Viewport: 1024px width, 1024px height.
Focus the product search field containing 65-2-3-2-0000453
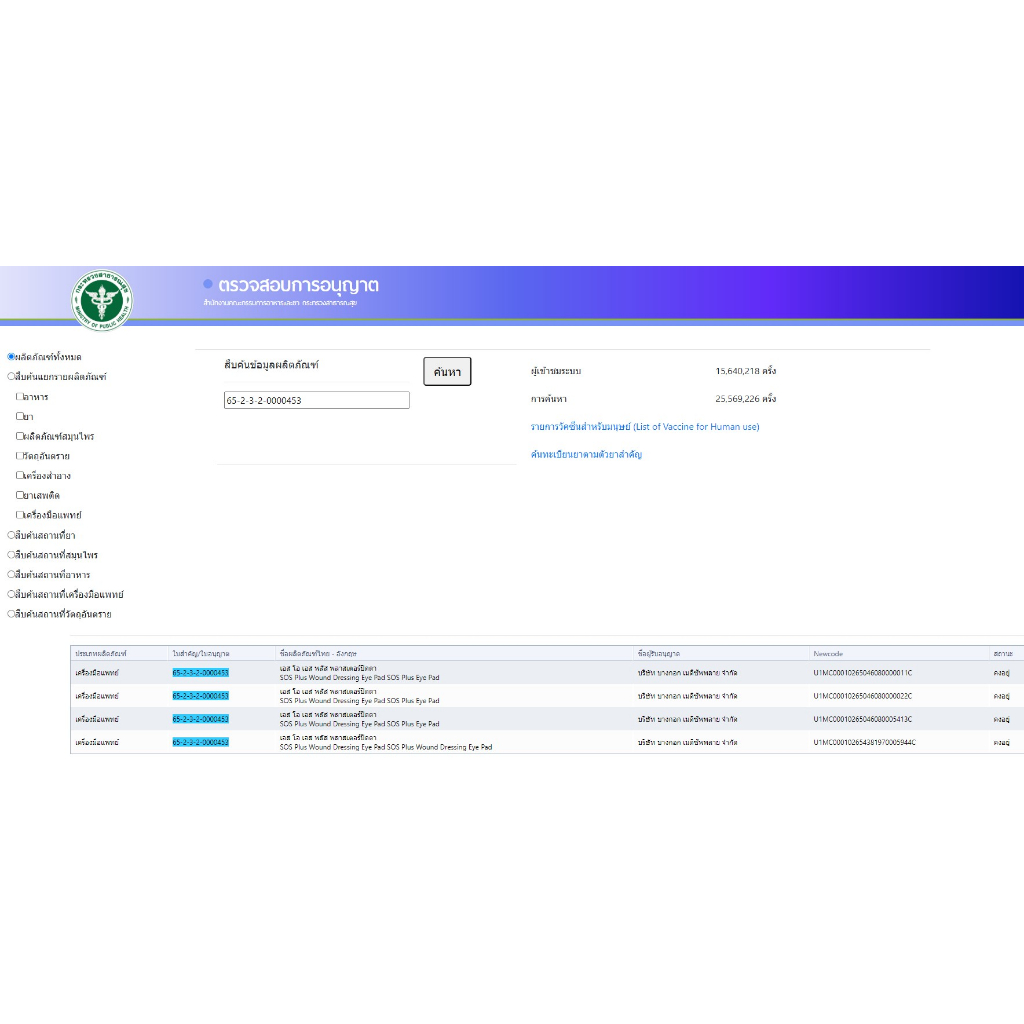click(317, 400)
